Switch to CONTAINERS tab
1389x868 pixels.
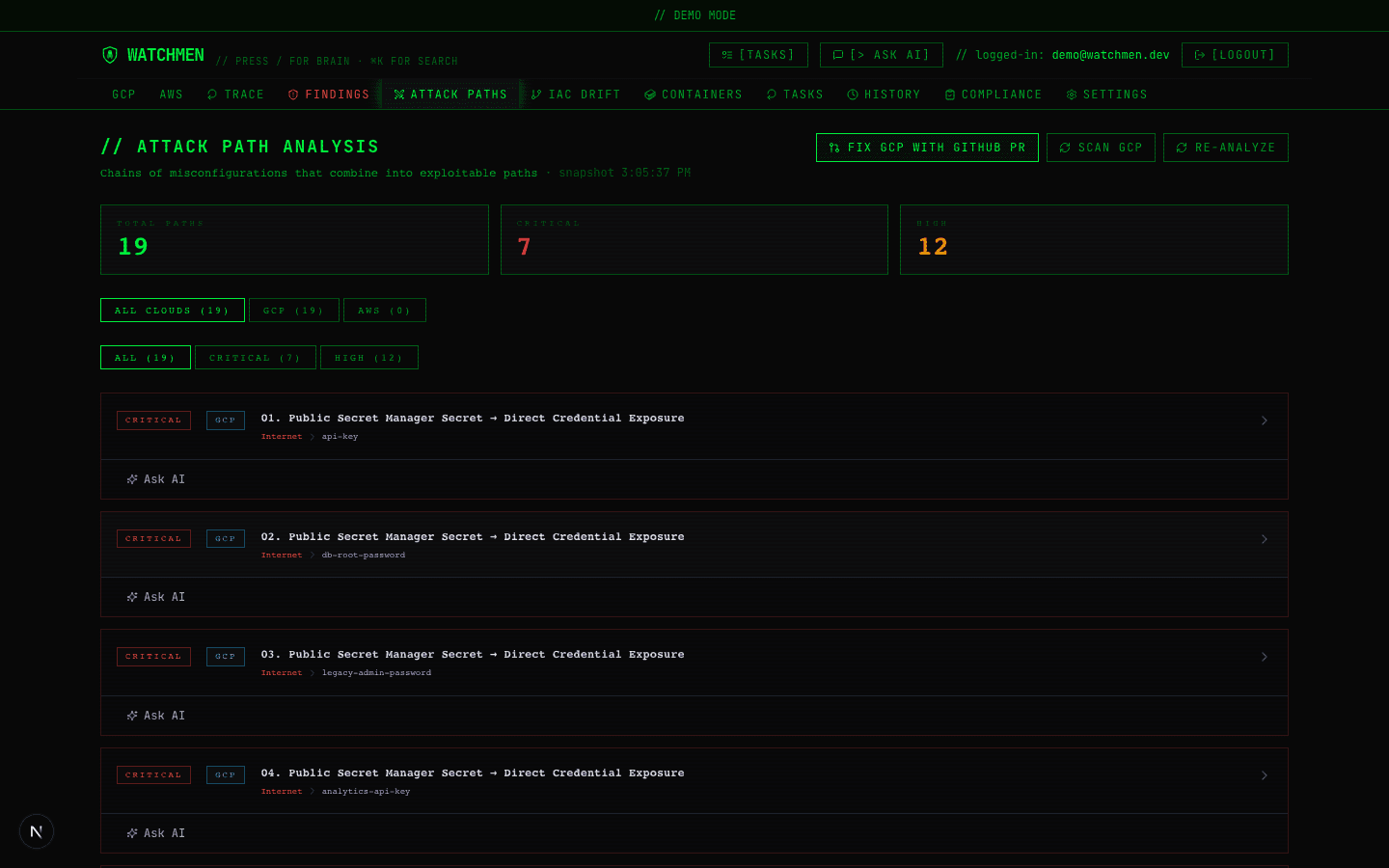[x=694, y=95]
